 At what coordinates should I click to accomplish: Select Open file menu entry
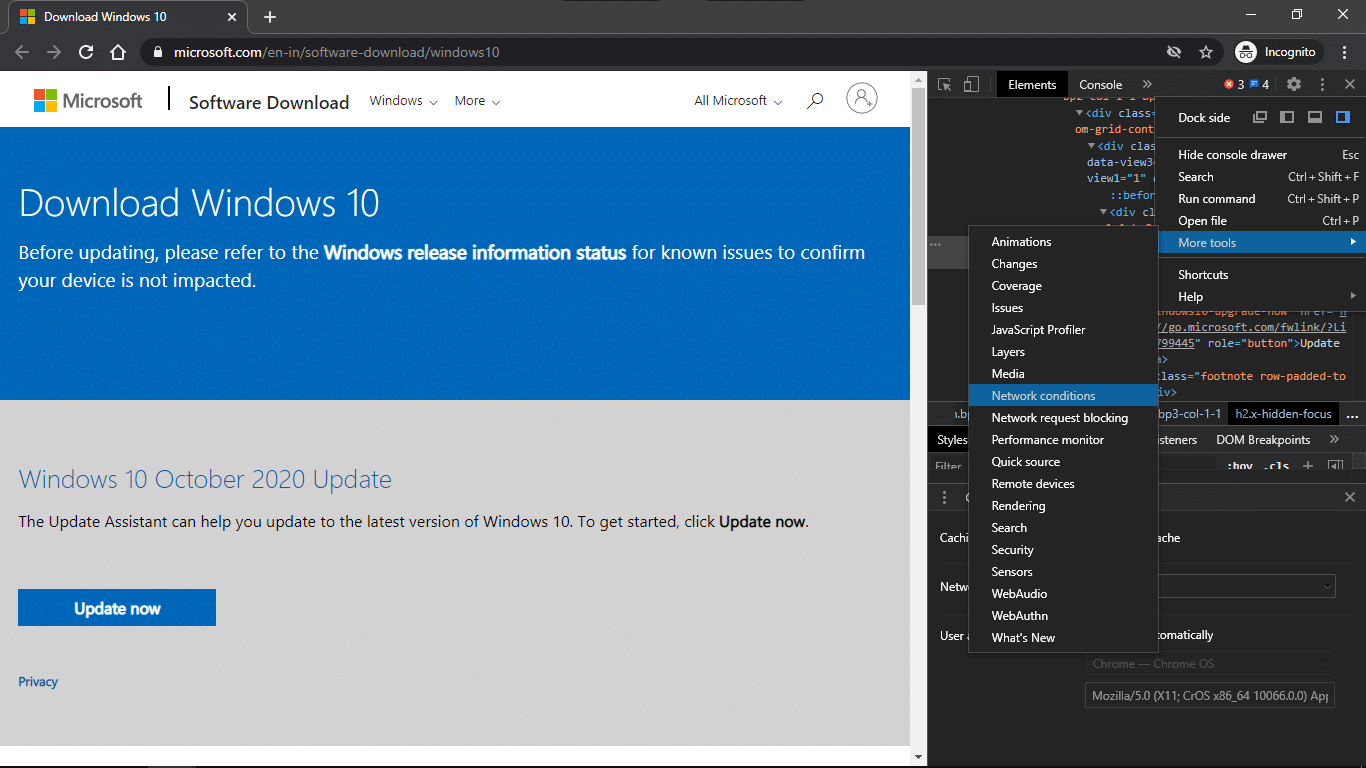click(1262, 221)
